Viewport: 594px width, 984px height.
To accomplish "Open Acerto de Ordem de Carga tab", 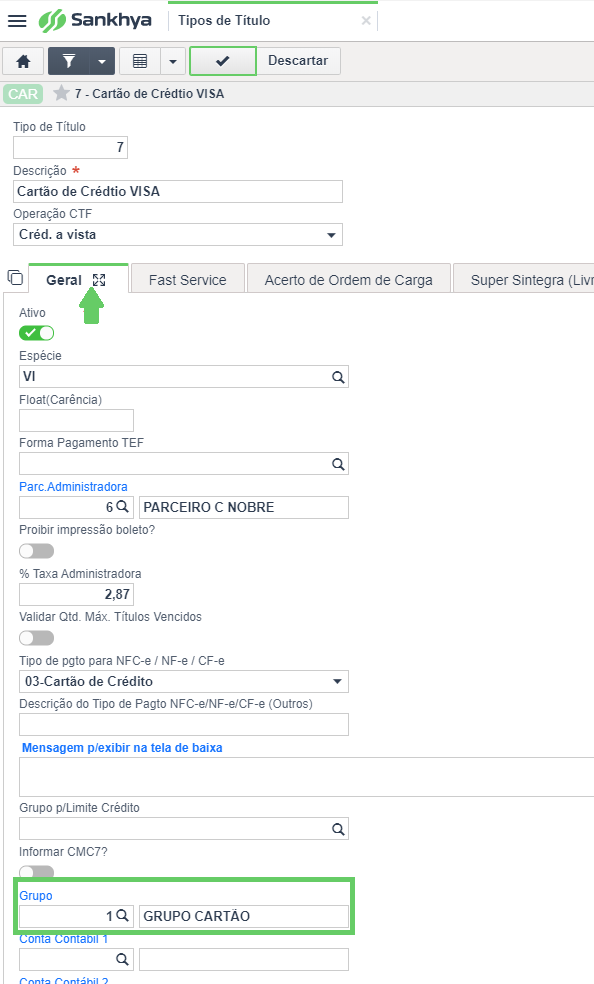I will 348,280.
